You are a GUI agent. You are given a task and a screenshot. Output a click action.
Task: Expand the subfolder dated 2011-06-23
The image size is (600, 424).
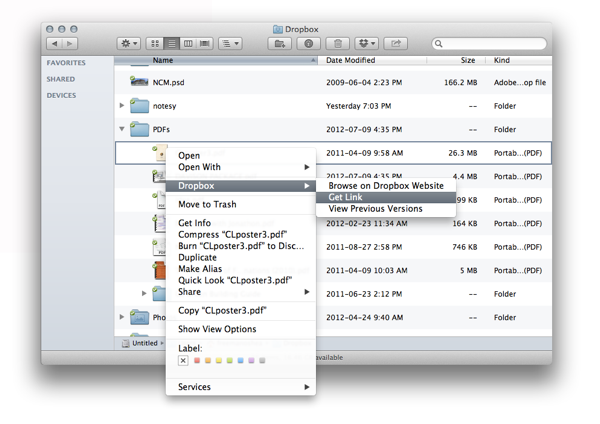[144, 293]
